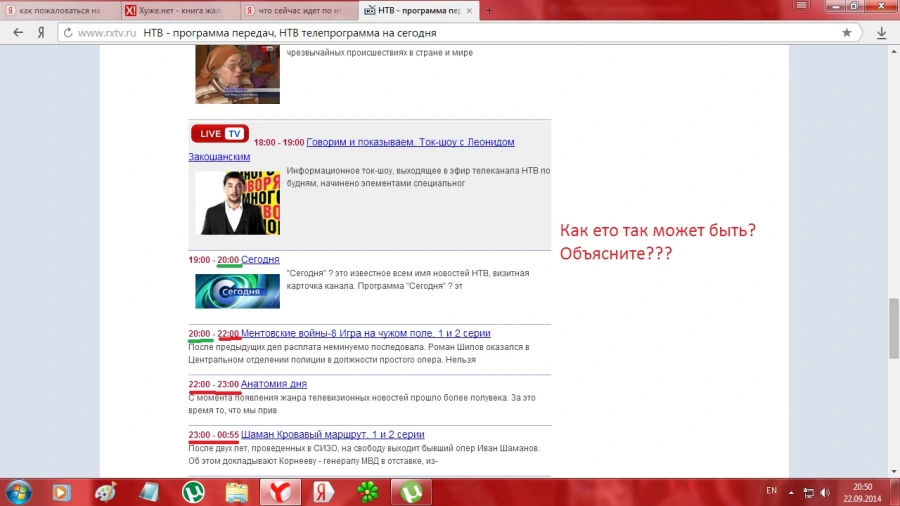The width and height of the screenshot is (900, 506).
Task: Open the Windows Start button
Action: click(x=18, y=492)
